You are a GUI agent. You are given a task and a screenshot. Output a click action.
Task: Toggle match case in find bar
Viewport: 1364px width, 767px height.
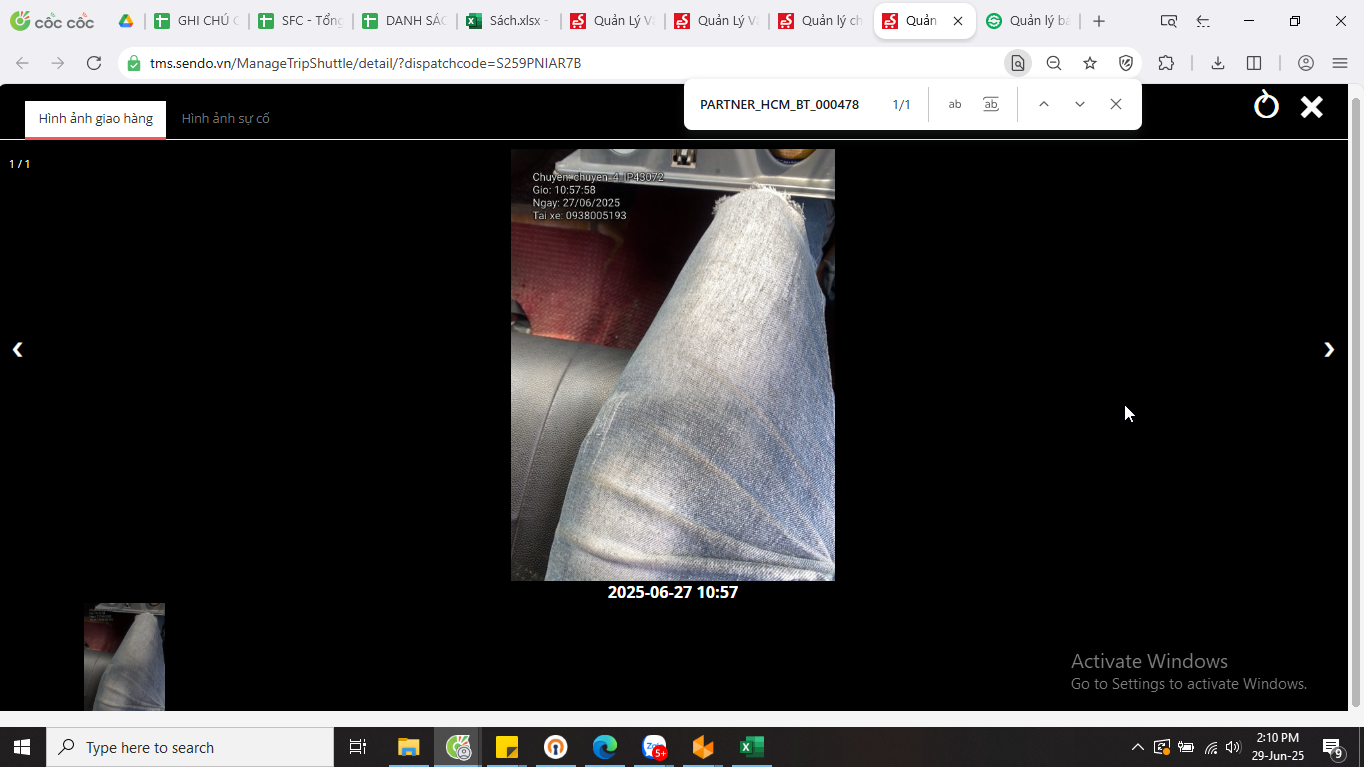coord(955,104)
